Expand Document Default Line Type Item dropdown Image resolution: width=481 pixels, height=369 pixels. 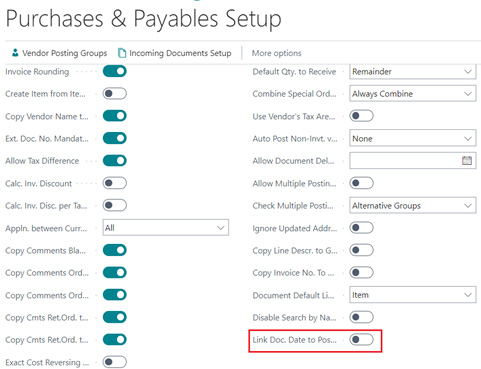click(x=412, y=295)
